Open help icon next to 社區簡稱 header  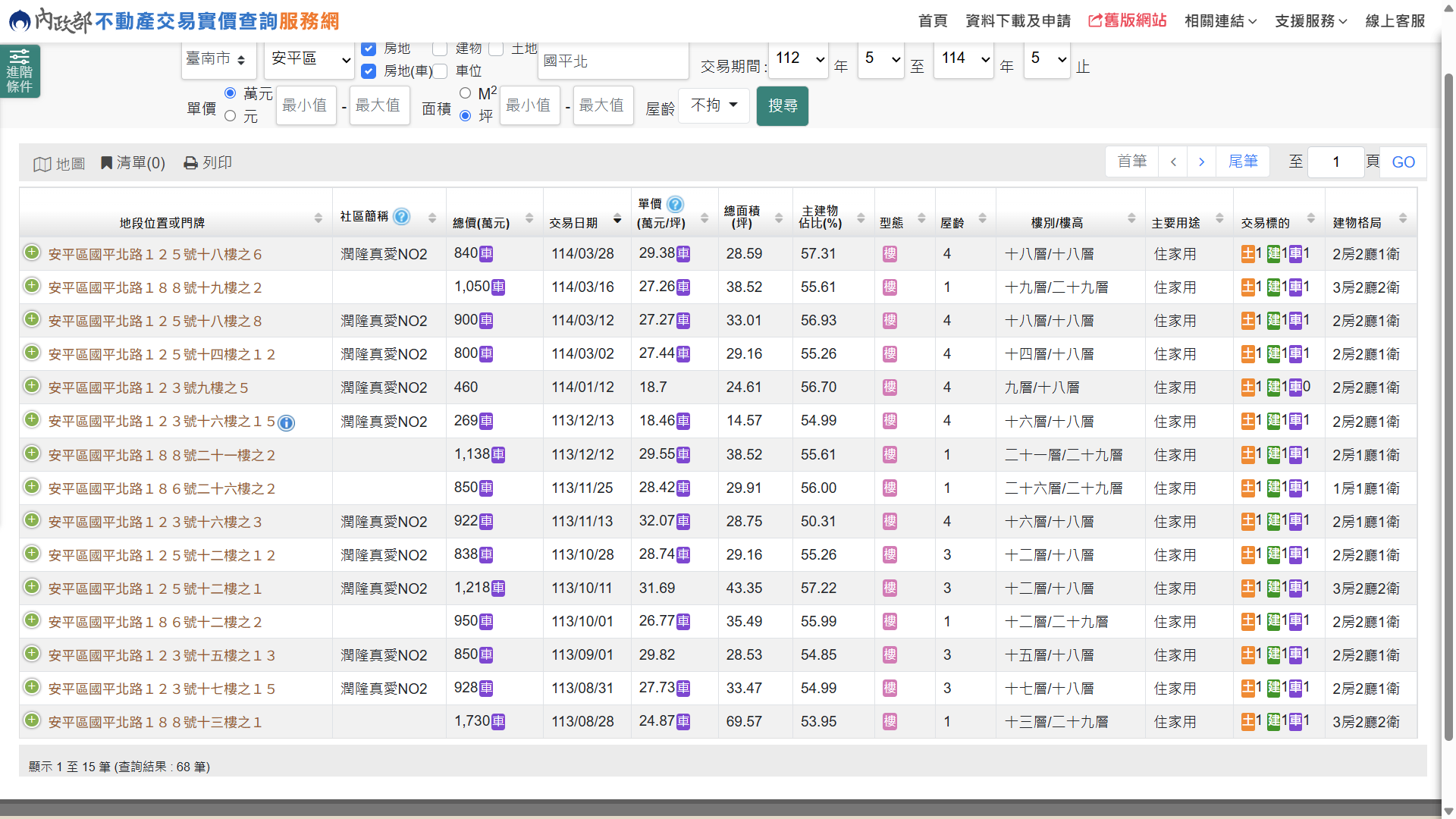pyautogui.click(x=402, y=217)
